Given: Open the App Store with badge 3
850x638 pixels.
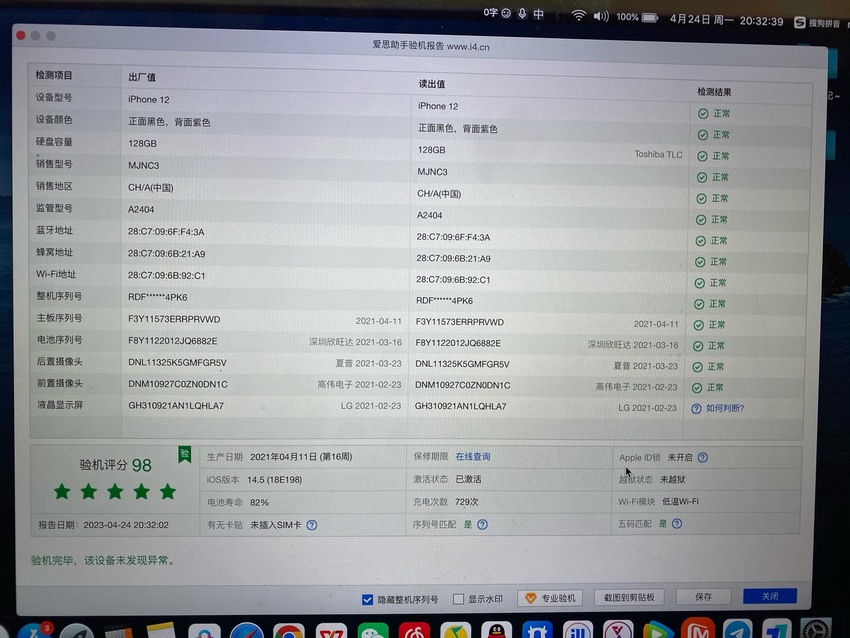Looking at the screenshot, I should tap(34, 631).
